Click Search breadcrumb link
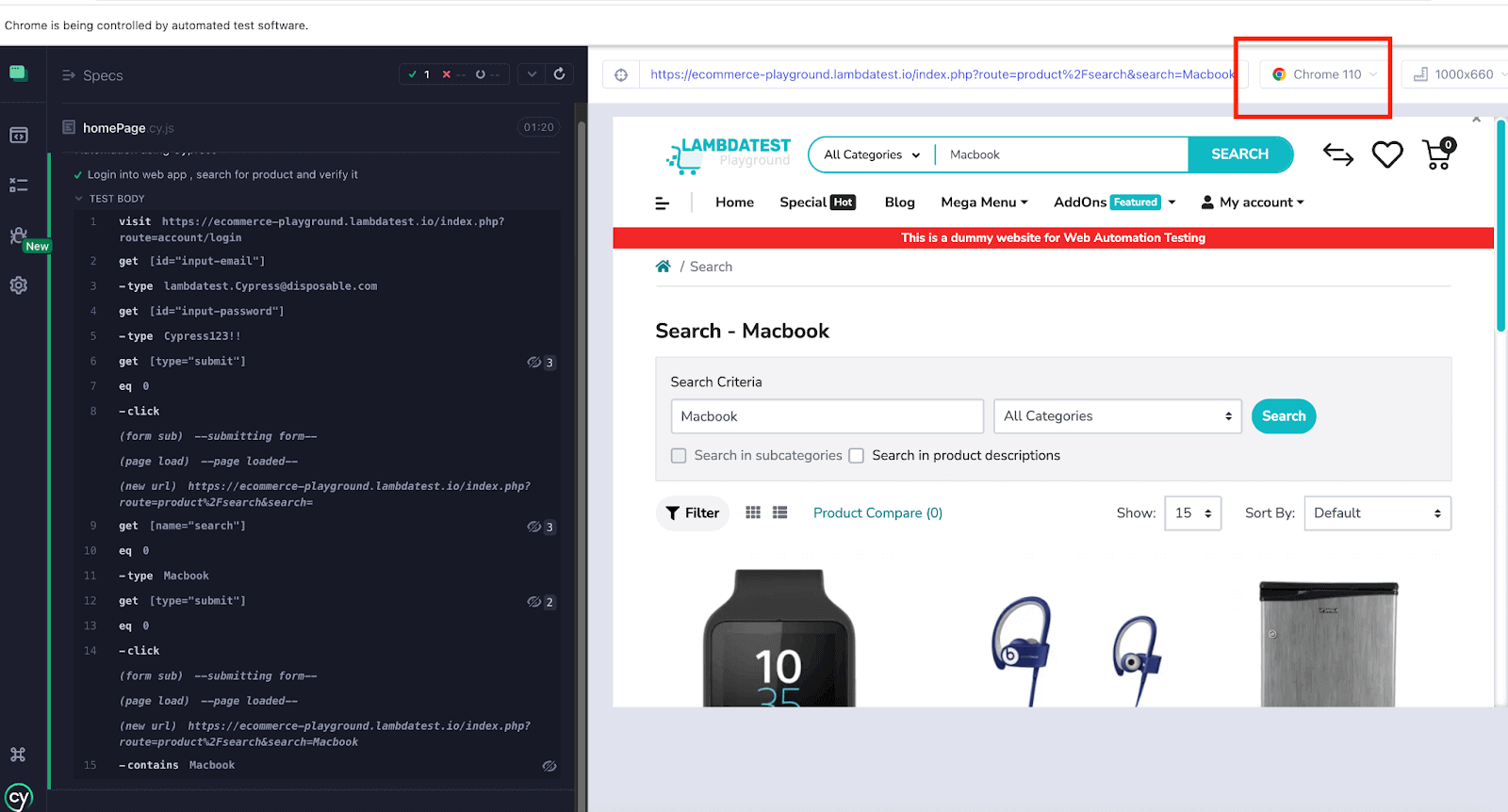 click(x=711, y=267)
